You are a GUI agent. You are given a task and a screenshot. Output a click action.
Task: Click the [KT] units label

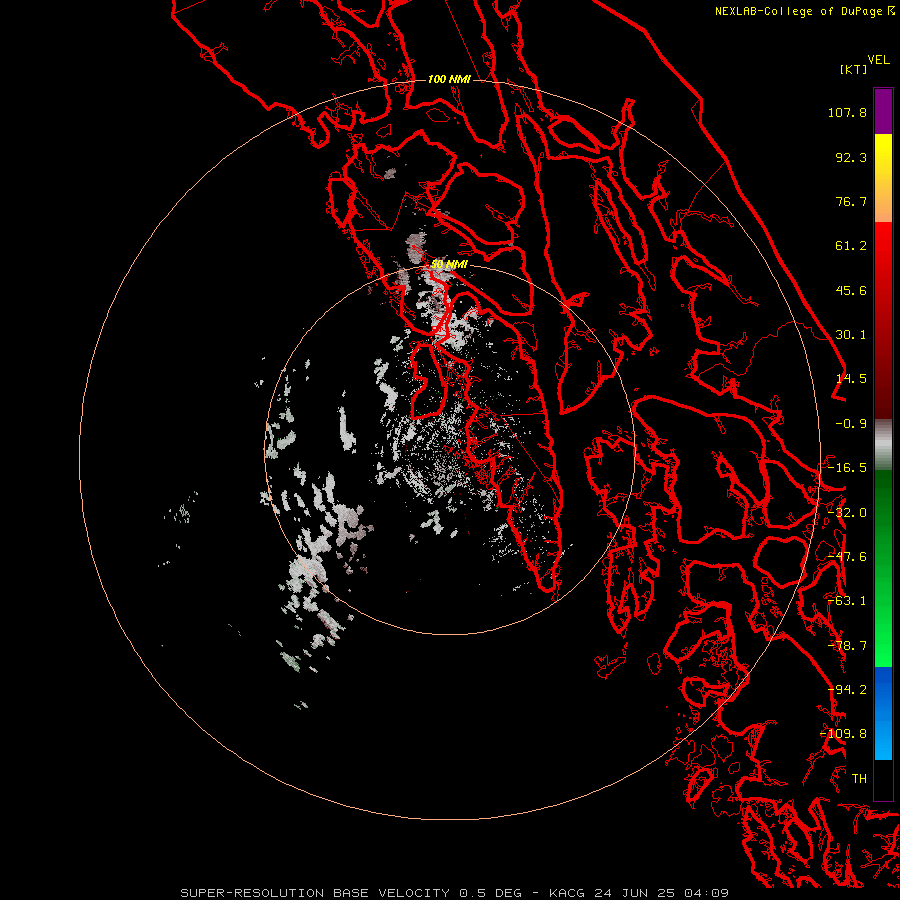tap(854, 69)
